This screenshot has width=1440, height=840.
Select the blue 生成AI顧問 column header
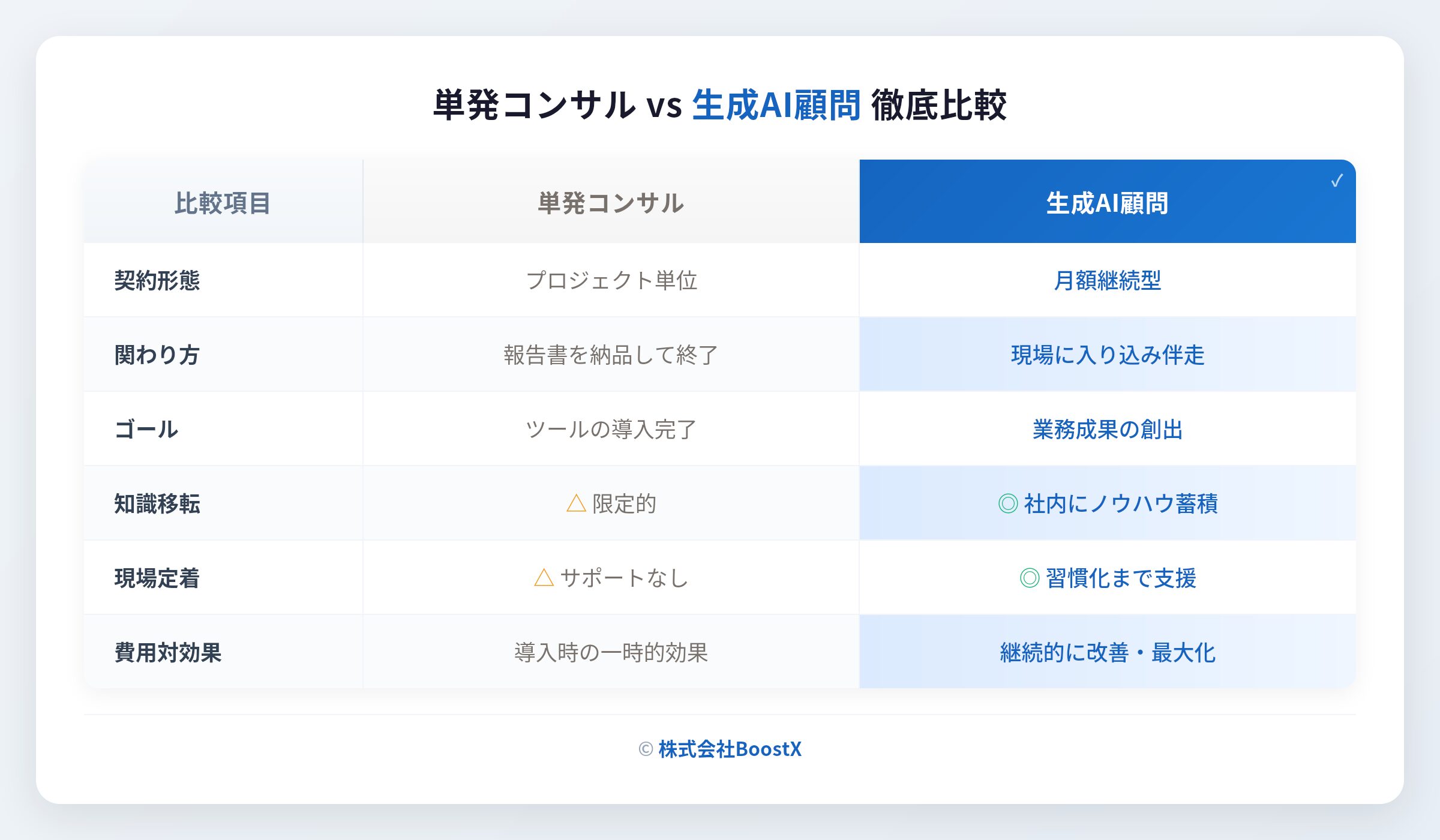1107,203
